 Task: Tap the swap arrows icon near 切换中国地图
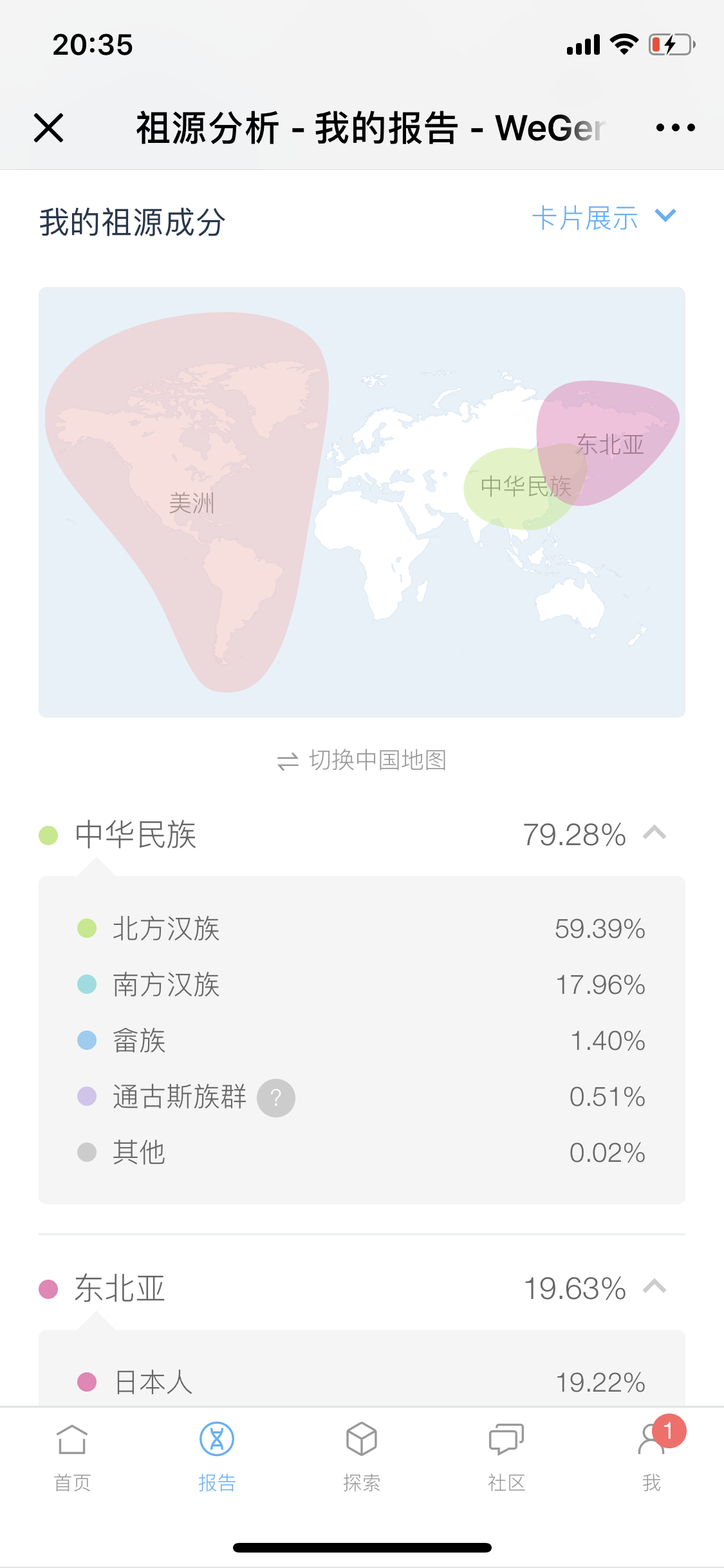[288, 761]
